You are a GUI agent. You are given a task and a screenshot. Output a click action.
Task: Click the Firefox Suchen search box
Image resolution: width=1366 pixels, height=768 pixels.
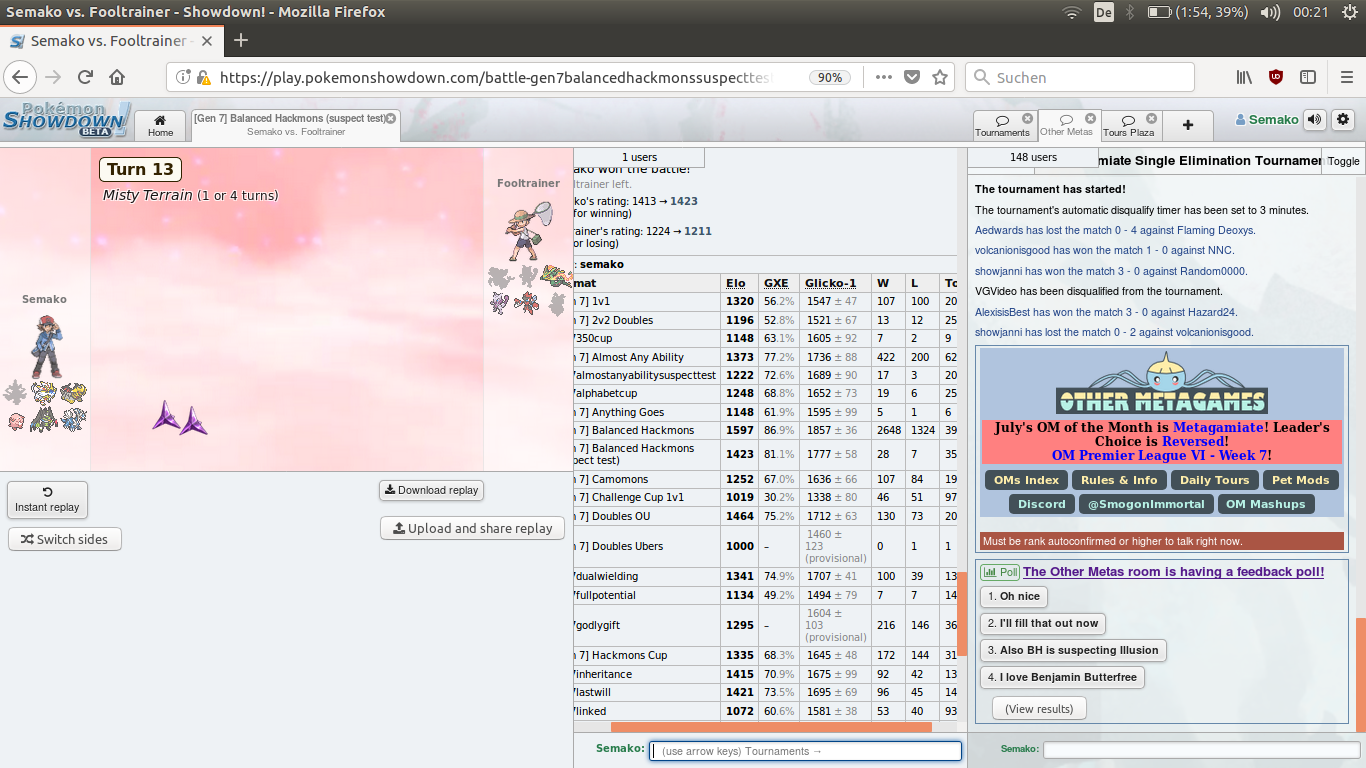click(1080, 77)
